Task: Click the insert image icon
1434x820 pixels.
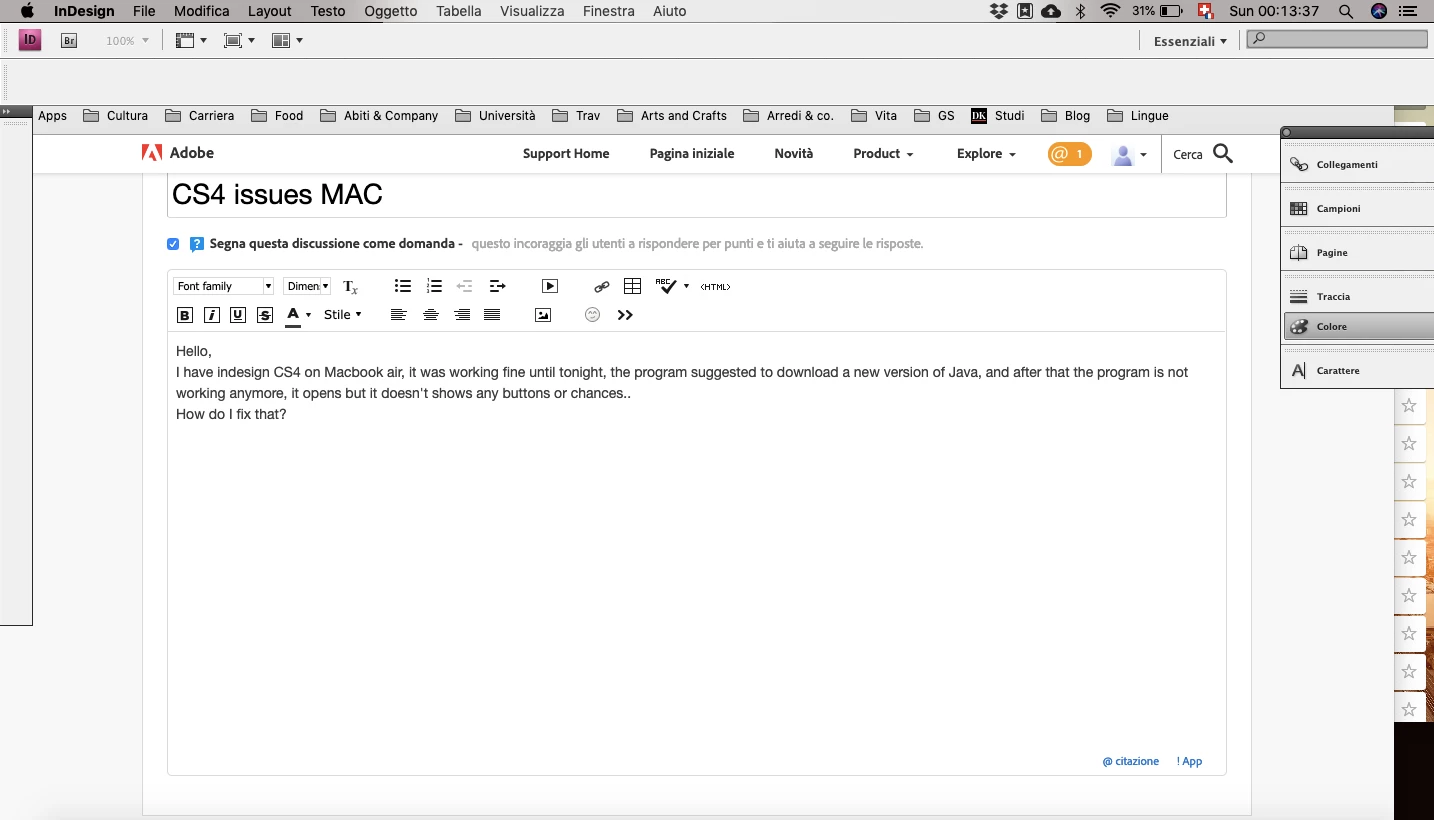Action: point(543,315)
